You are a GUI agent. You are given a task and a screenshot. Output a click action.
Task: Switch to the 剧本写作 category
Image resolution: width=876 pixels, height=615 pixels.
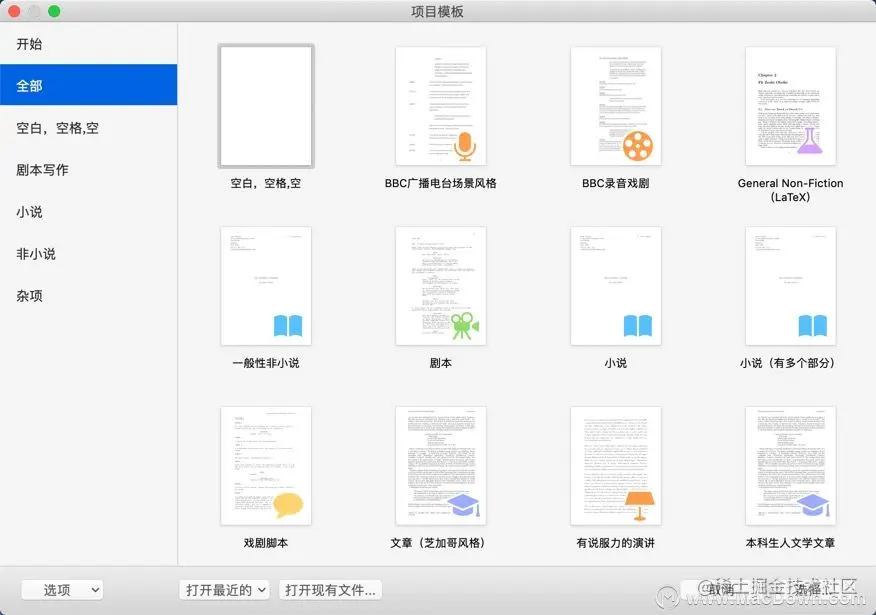[x=88, y=169]
